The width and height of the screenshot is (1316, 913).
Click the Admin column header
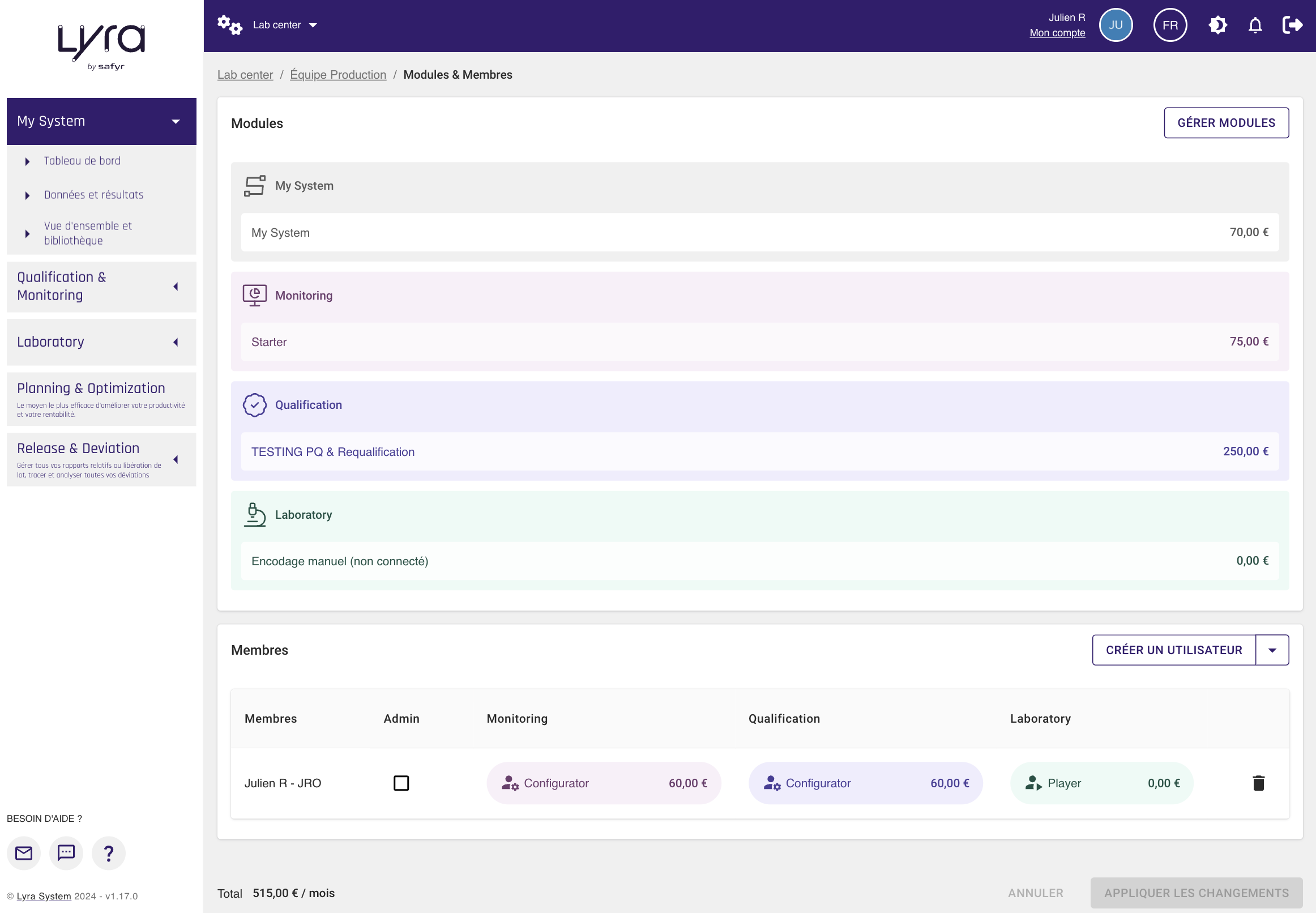point(401,719)
